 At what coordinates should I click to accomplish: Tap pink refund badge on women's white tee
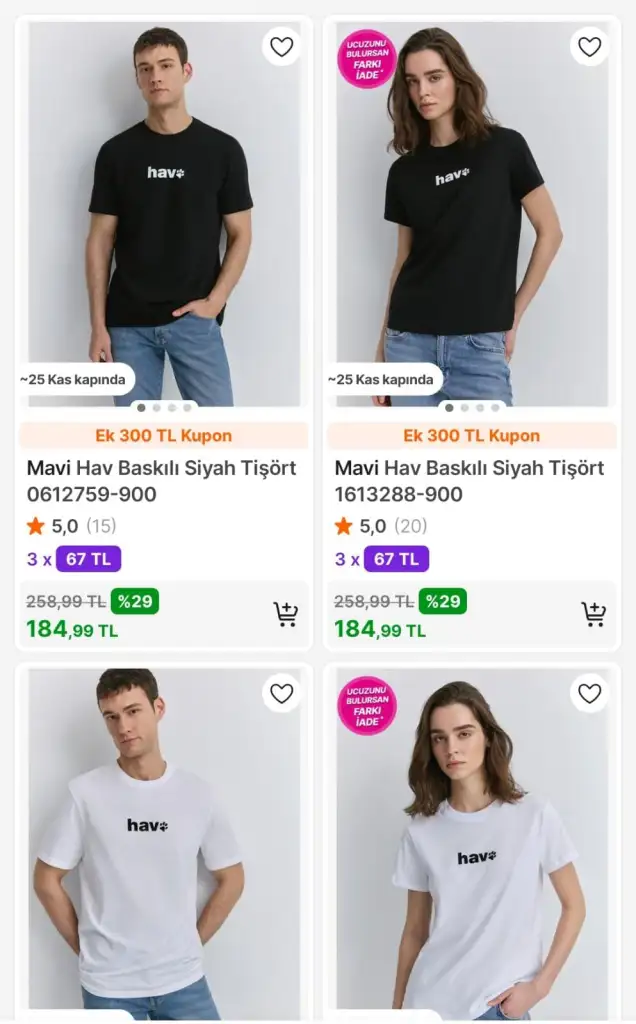(367, 706)
